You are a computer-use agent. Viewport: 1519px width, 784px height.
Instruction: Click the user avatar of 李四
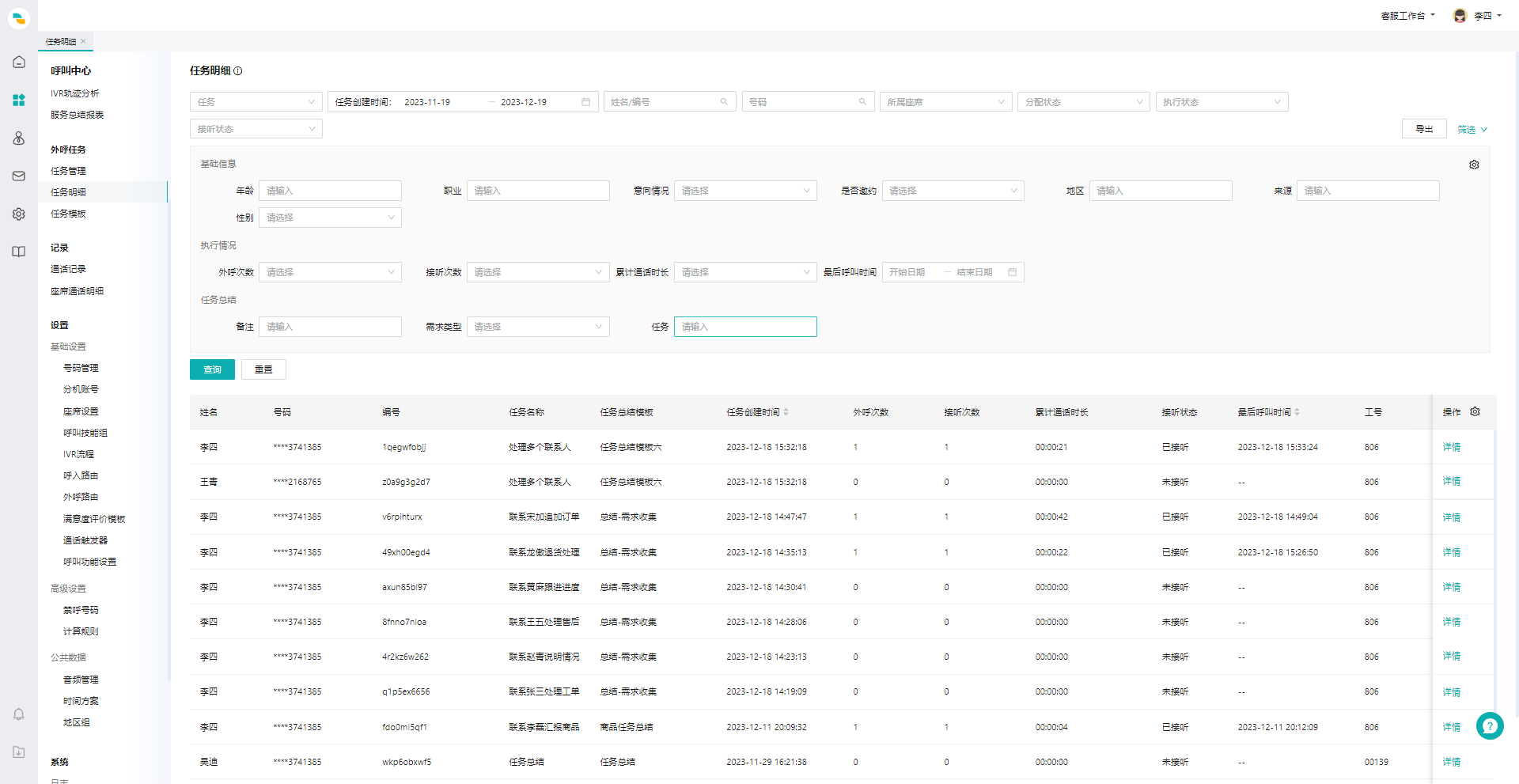point(1460,16)
